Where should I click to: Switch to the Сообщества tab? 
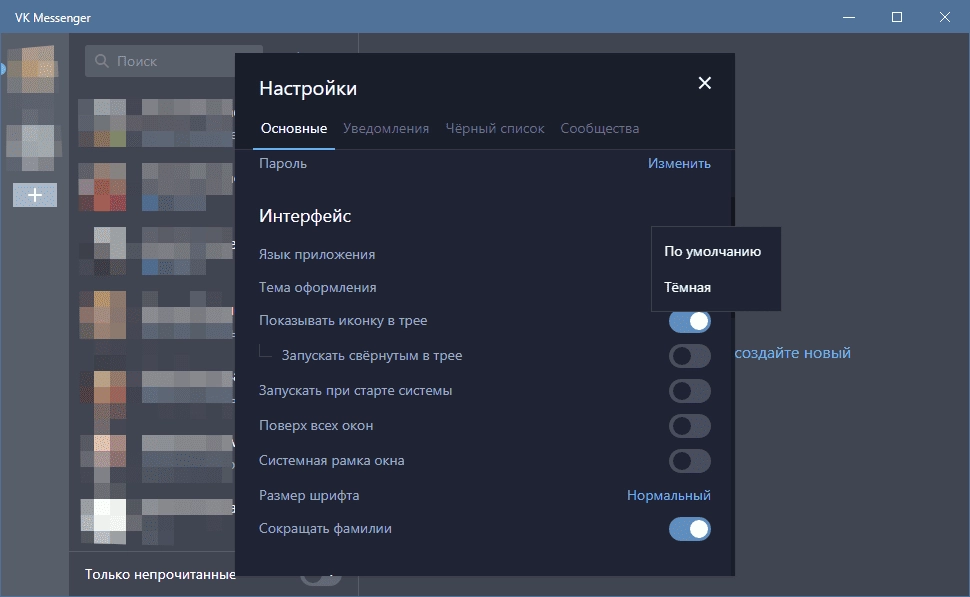599,129
